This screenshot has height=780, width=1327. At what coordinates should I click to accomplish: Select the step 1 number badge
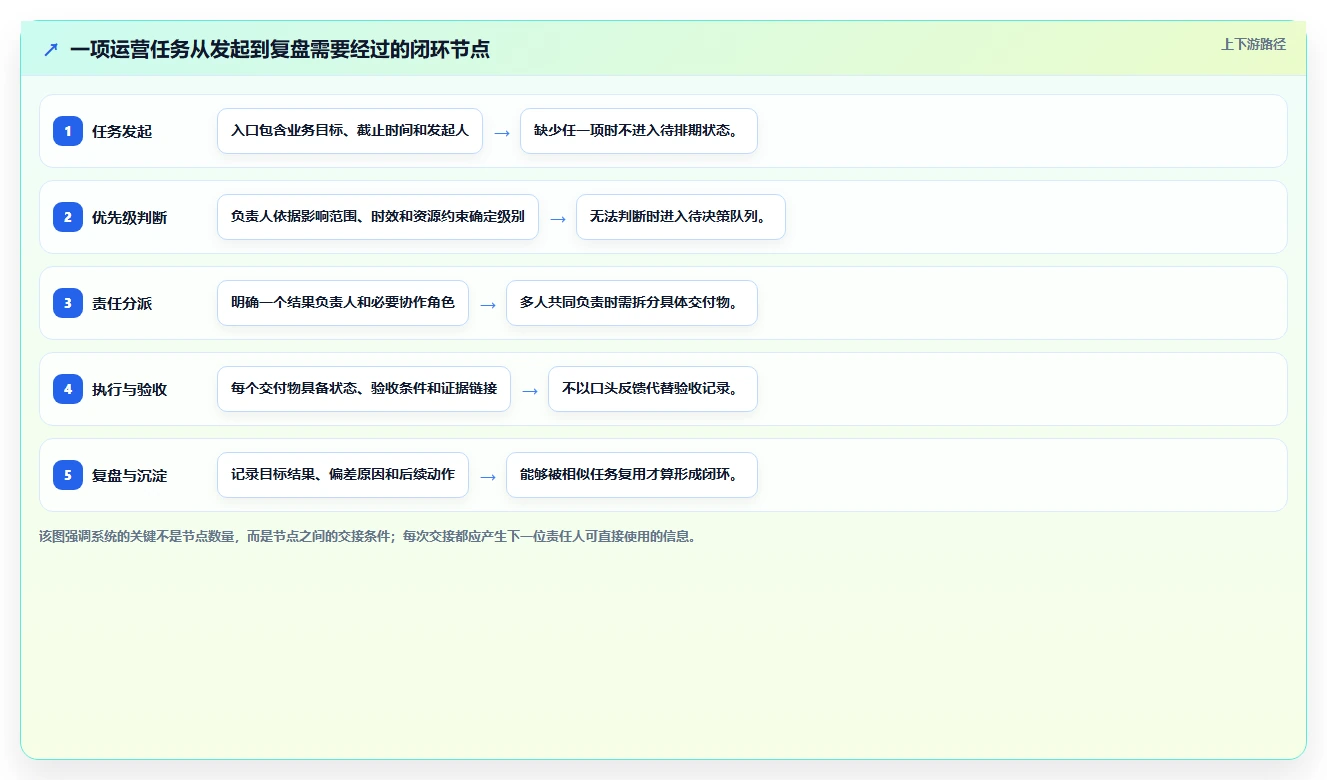click(x=68, y=131)
